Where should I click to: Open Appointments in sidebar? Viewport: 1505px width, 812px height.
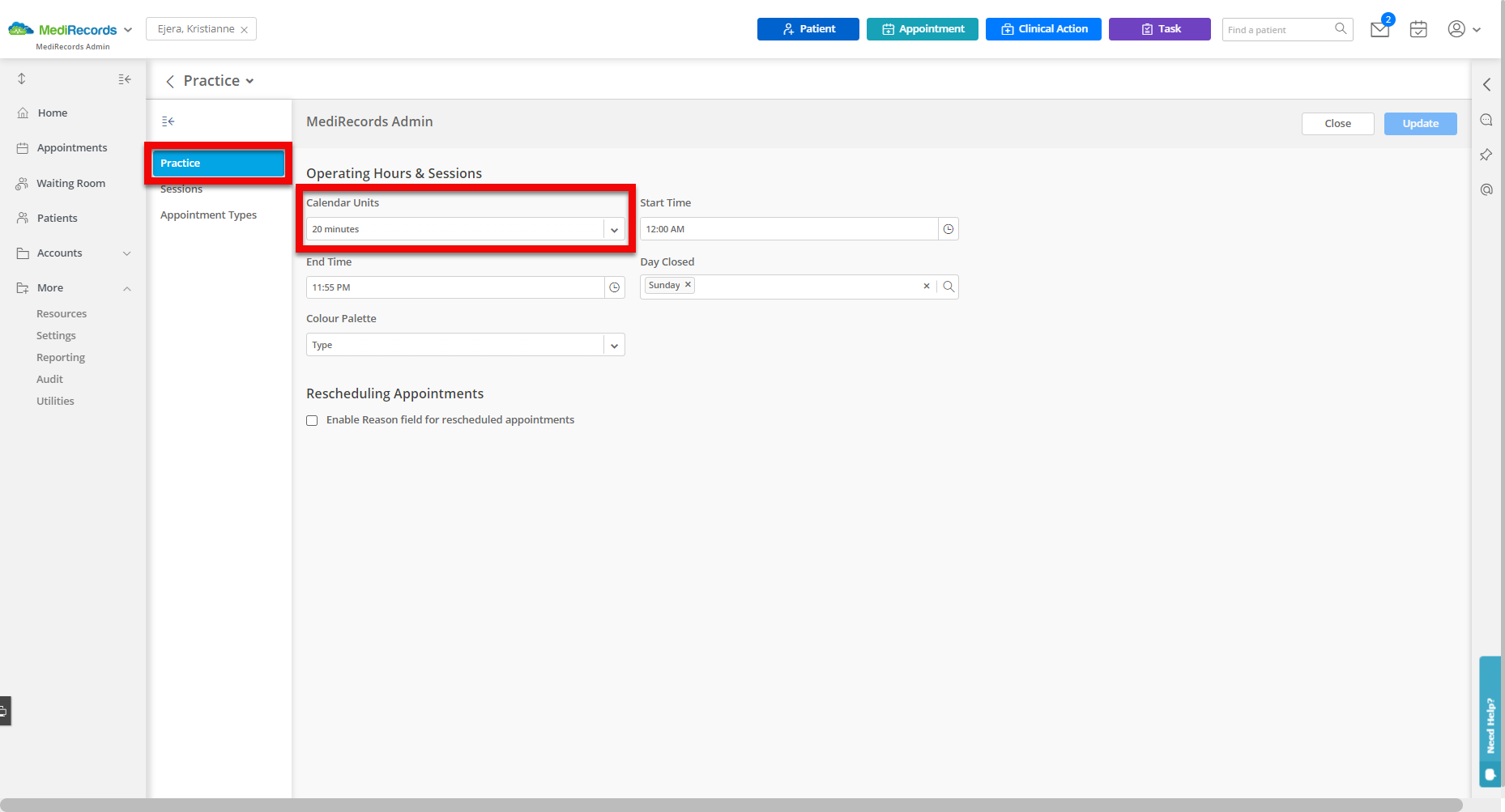click(x=72, y=148)
